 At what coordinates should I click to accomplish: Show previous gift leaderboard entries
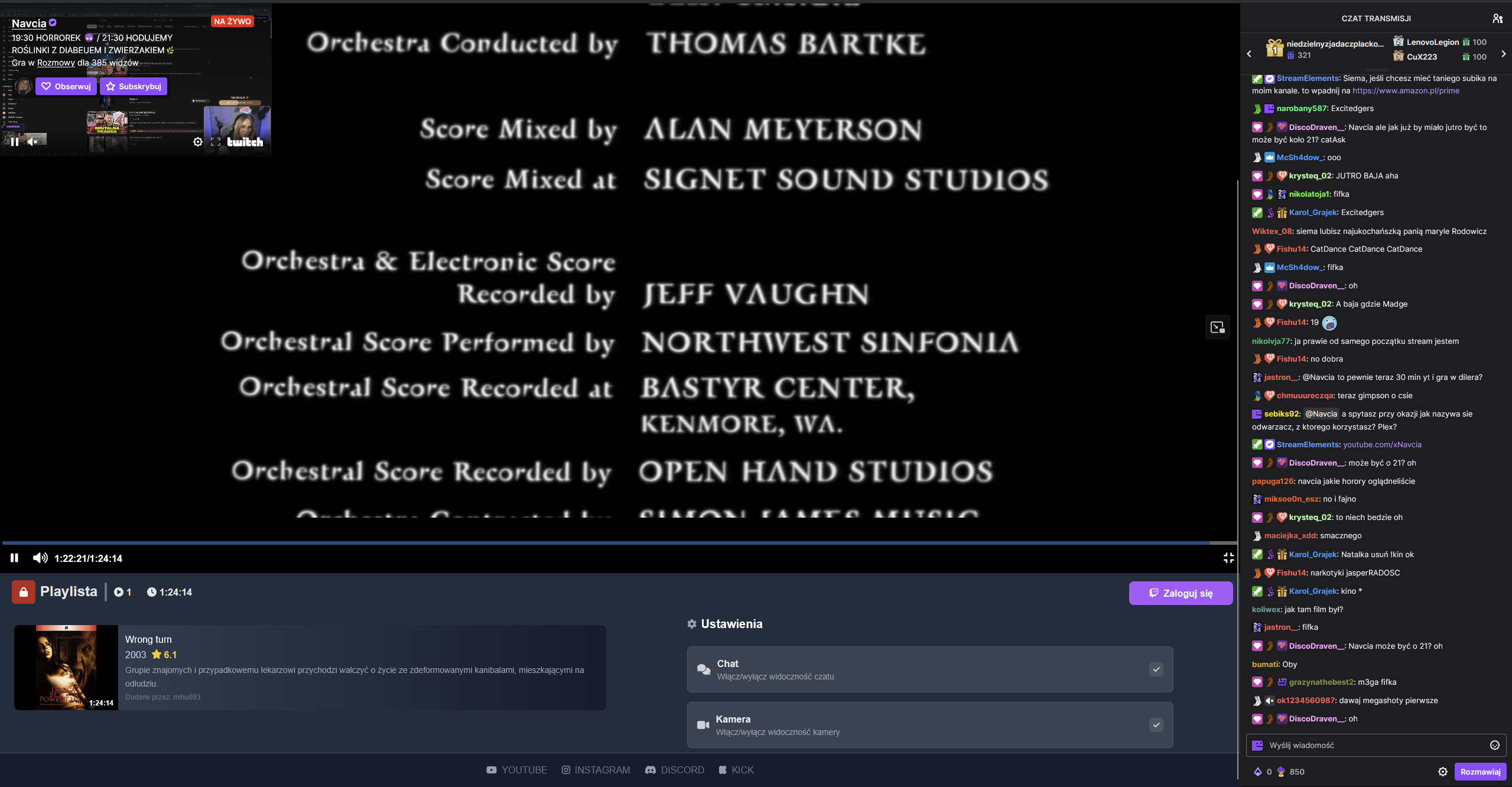[1249, 54]
